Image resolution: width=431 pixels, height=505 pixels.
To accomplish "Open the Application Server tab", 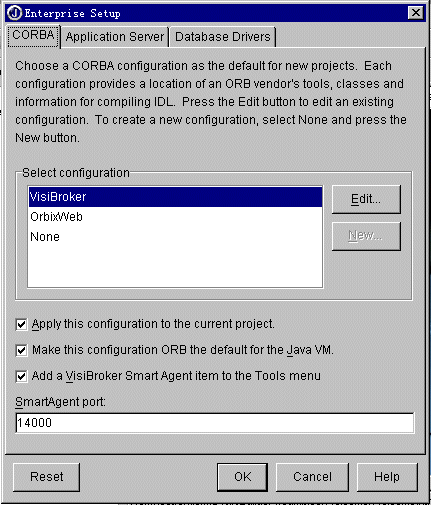I will [115, 37].
